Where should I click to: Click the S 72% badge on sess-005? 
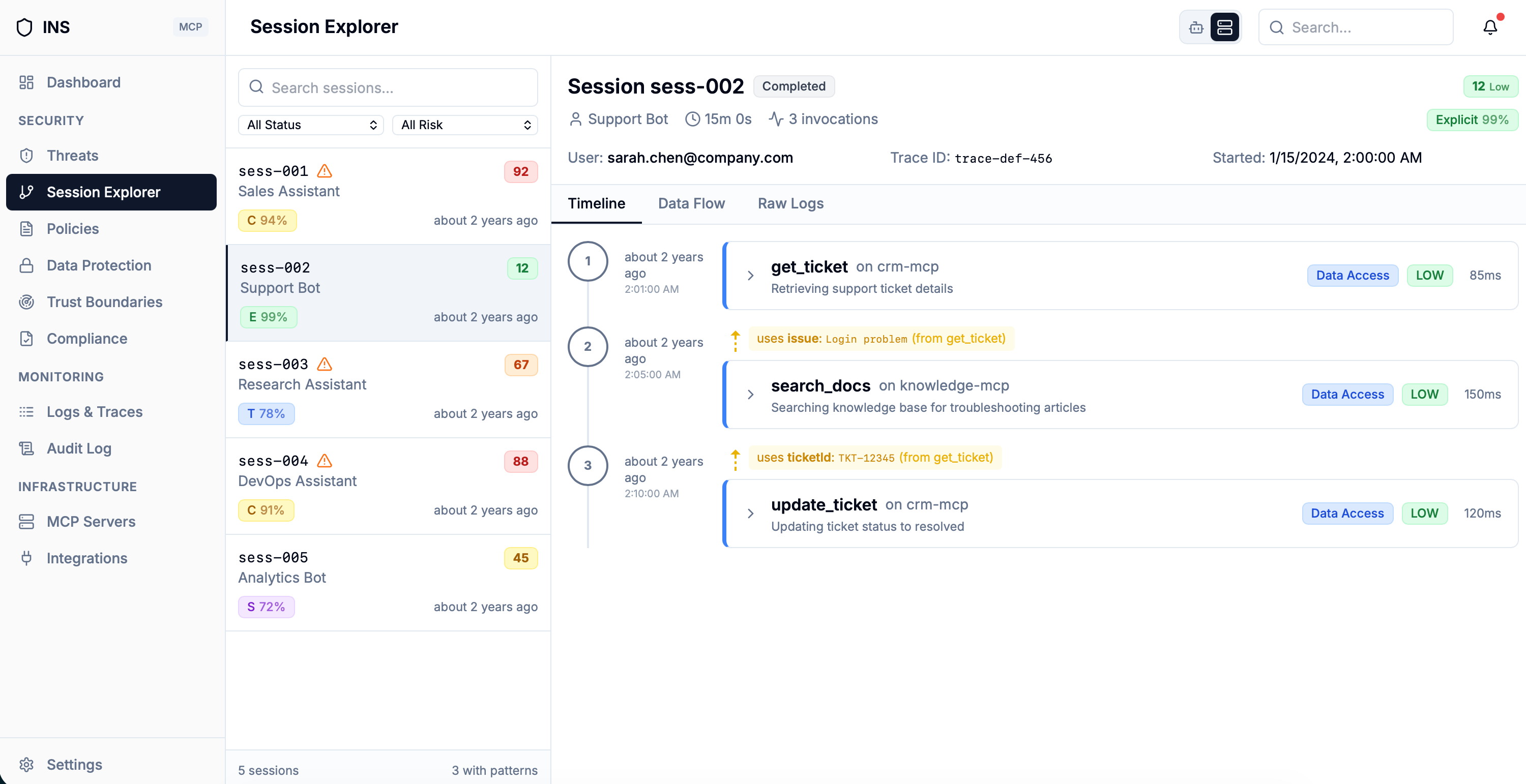(x=266, y=607)
